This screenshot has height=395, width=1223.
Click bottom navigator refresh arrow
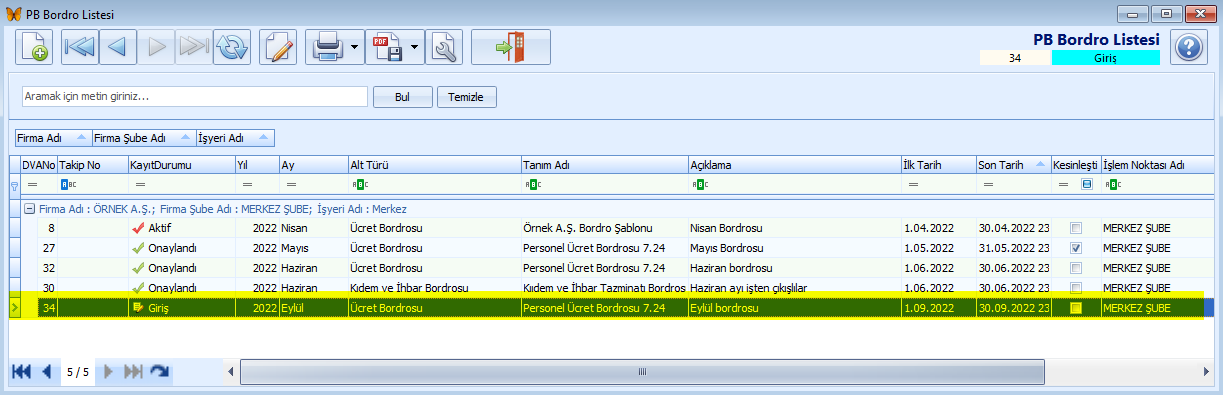point(159,372)
